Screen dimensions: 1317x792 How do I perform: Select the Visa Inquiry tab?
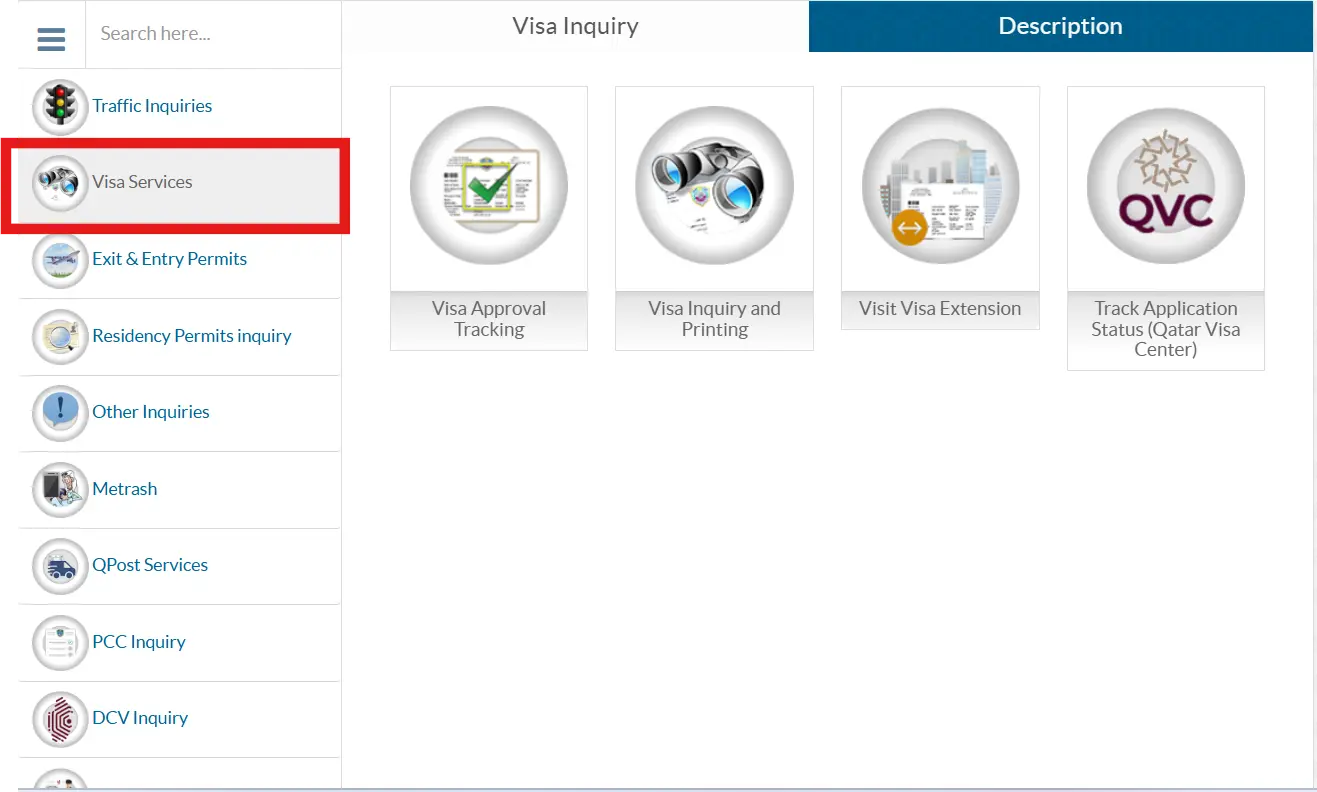point(575,26)
